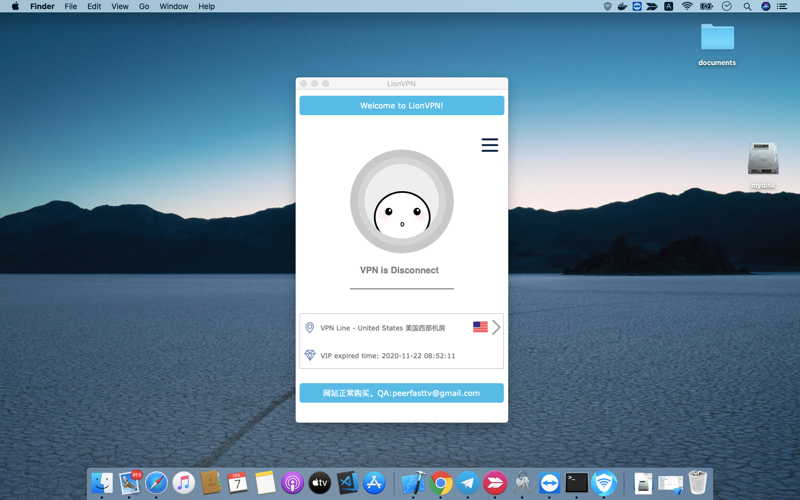Click the VIP expired time row
The image size is (800, 500).
coord(402,356)
